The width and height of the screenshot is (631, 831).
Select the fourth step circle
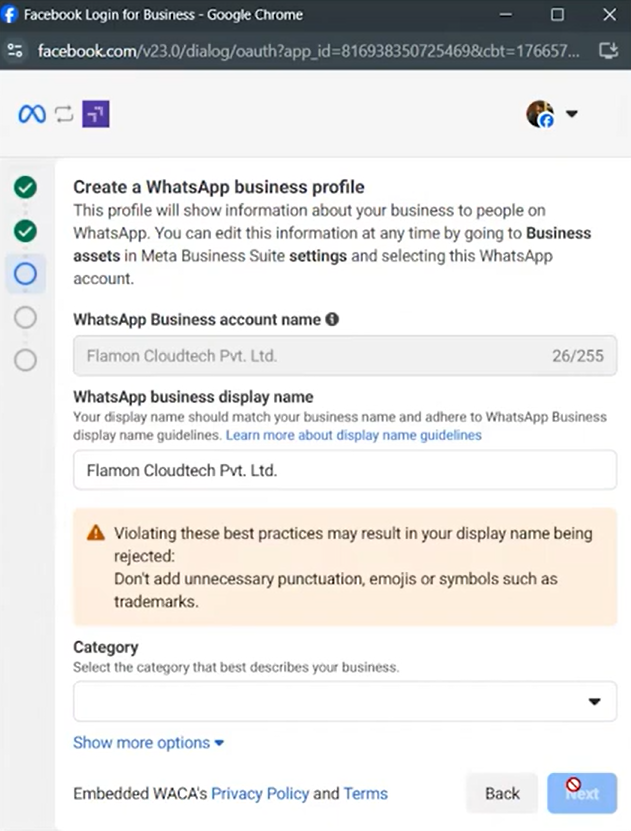(25, 317)
